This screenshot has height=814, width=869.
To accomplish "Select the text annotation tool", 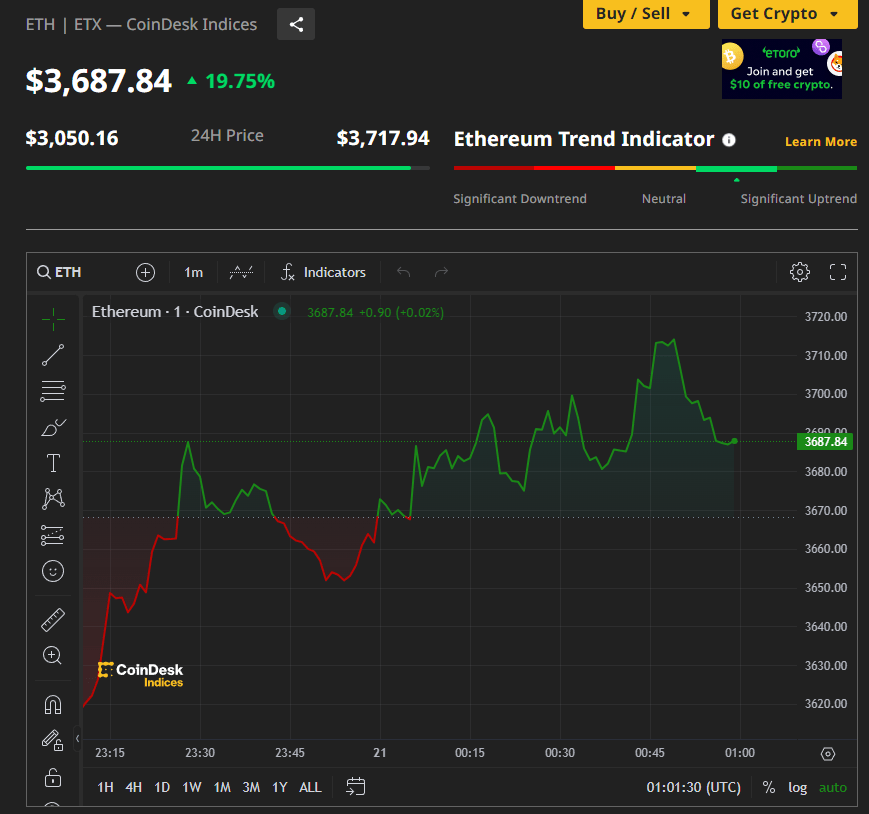I will [x=53, y=463].
